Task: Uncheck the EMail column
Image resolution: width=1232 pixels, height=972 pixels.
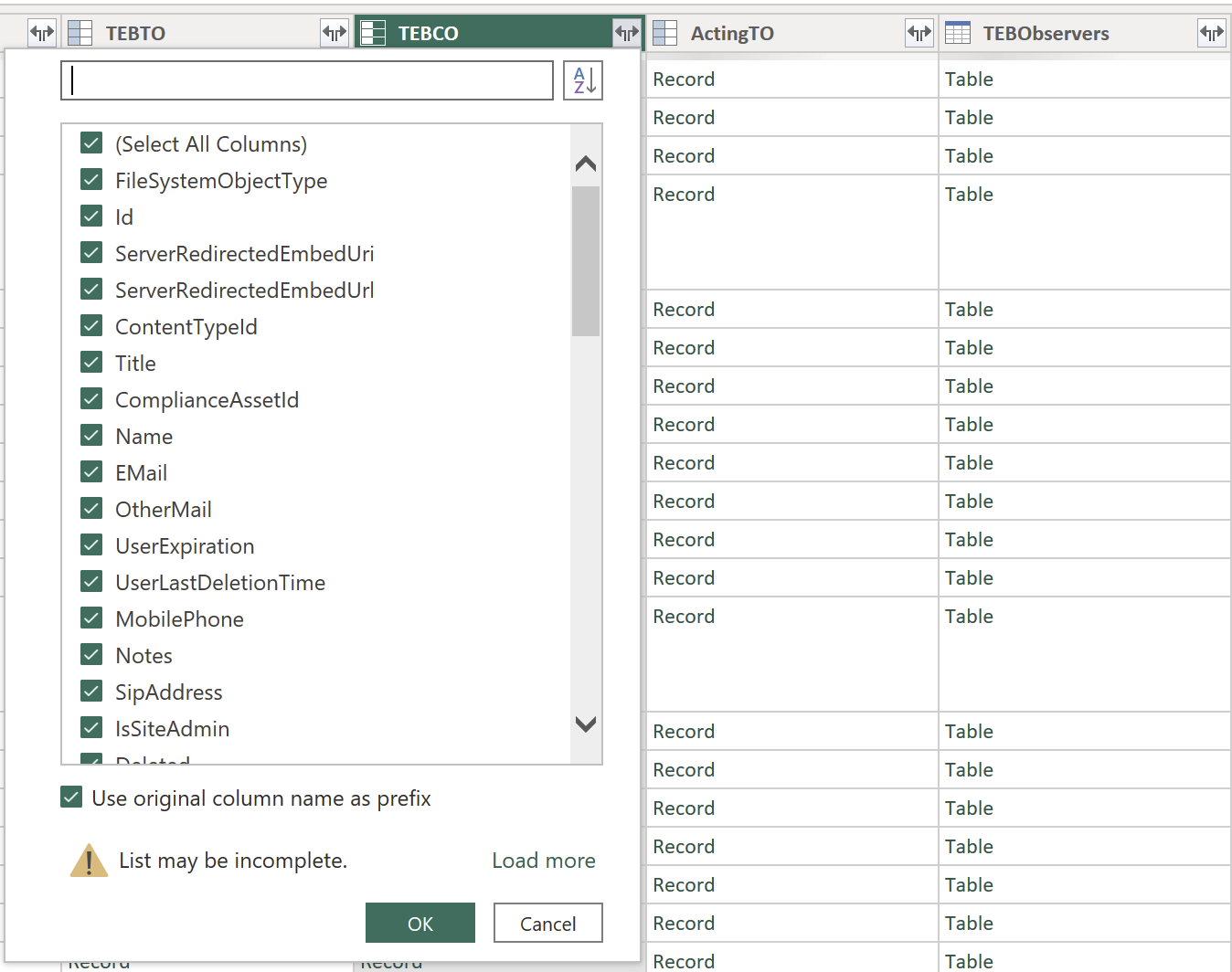Action: pyautogui.click(x=91, y=472)
